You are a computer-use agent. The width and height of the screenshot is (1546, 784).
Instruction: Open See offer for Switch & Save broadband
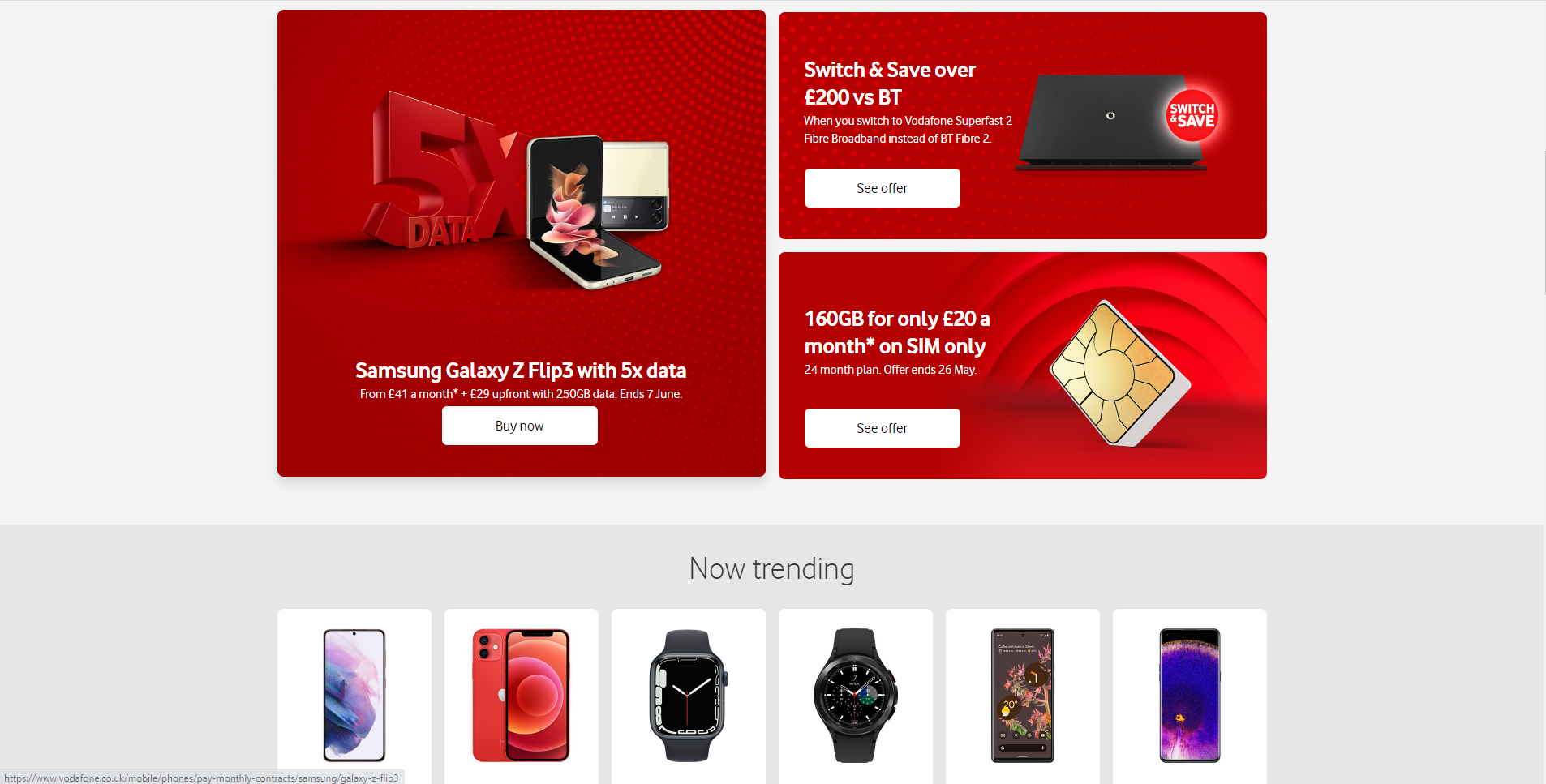882,188
